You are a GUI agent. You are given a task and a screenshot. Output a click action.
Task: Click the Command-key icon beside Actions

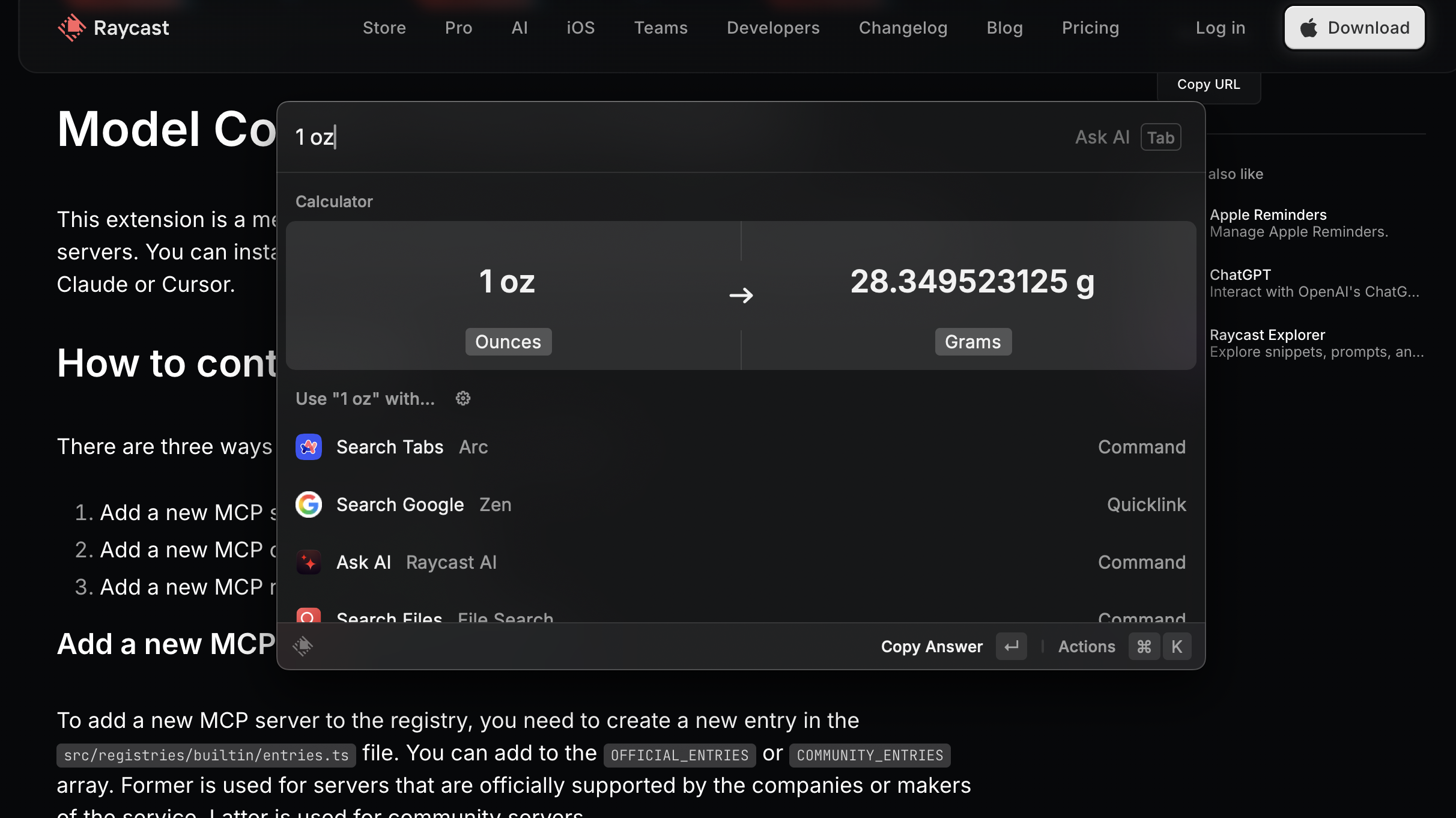pos(1144,646)
